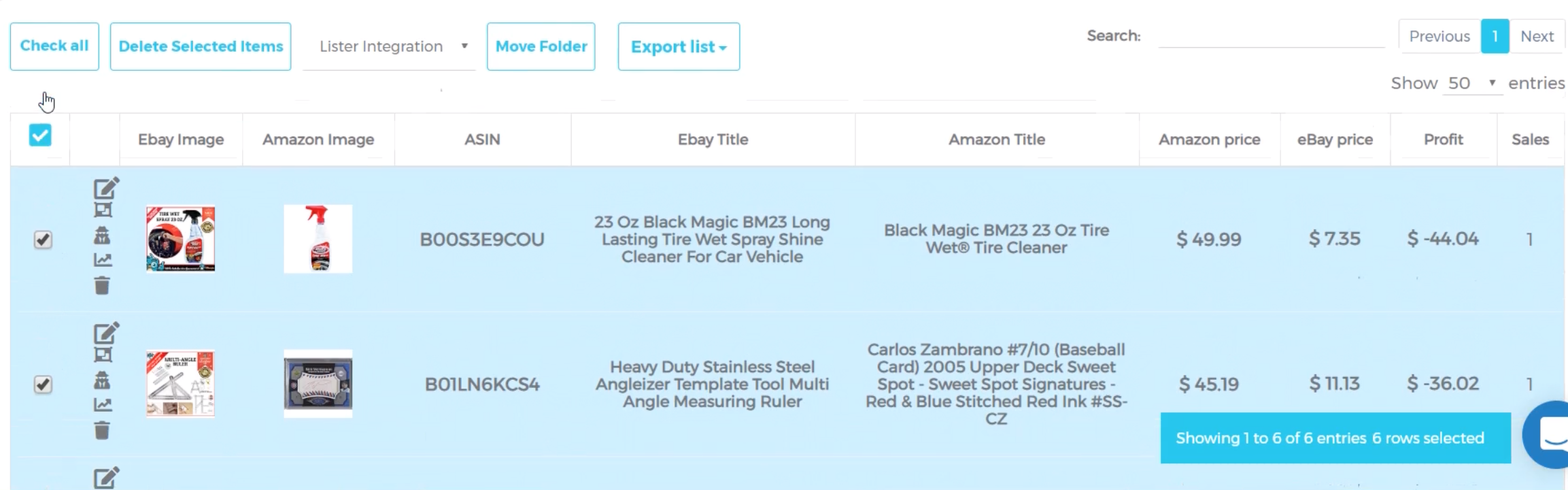Change the Show 50 entries dropdown

click(1472, 83)
